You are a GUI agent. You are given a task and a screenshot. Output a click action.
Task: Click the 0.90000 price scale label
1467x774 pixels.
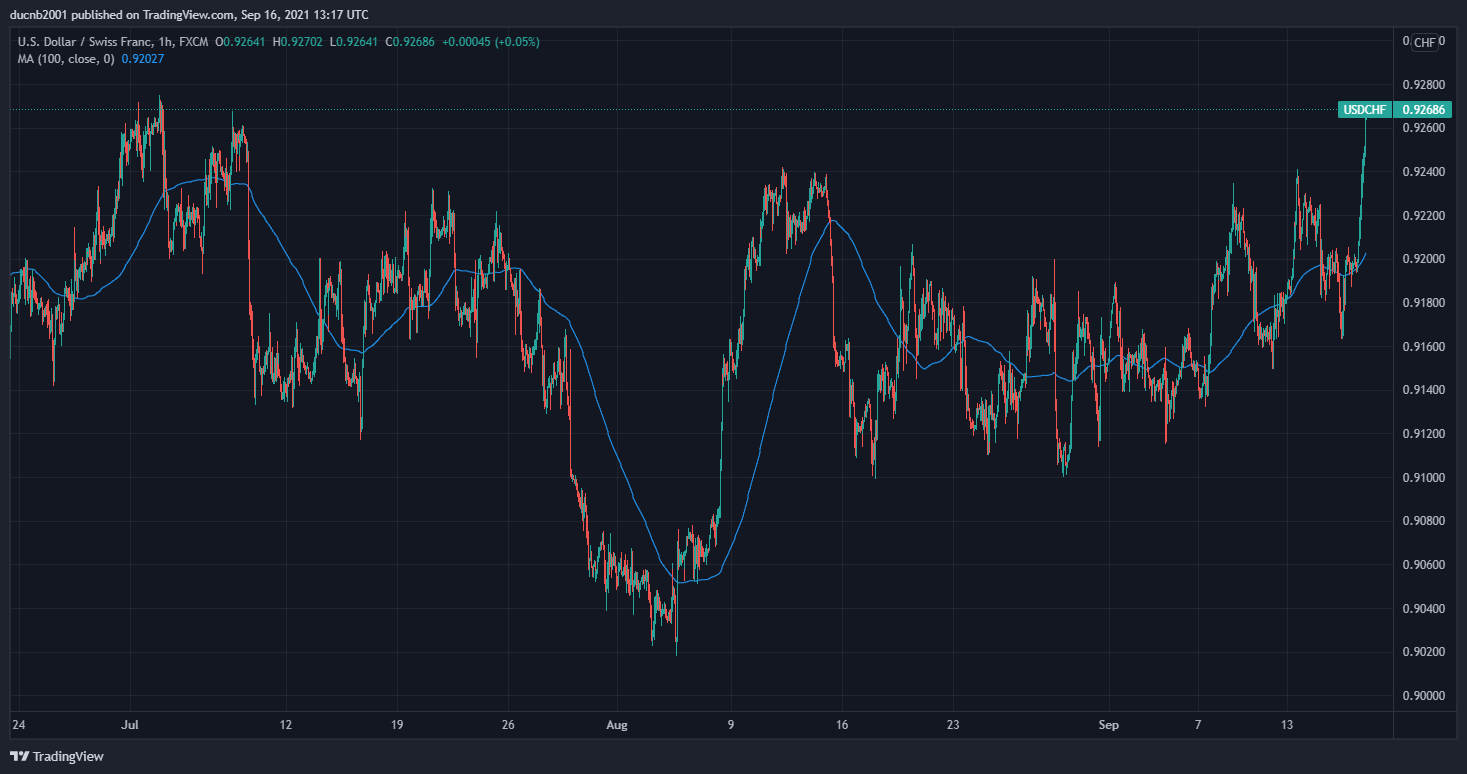coord(1423,695)
